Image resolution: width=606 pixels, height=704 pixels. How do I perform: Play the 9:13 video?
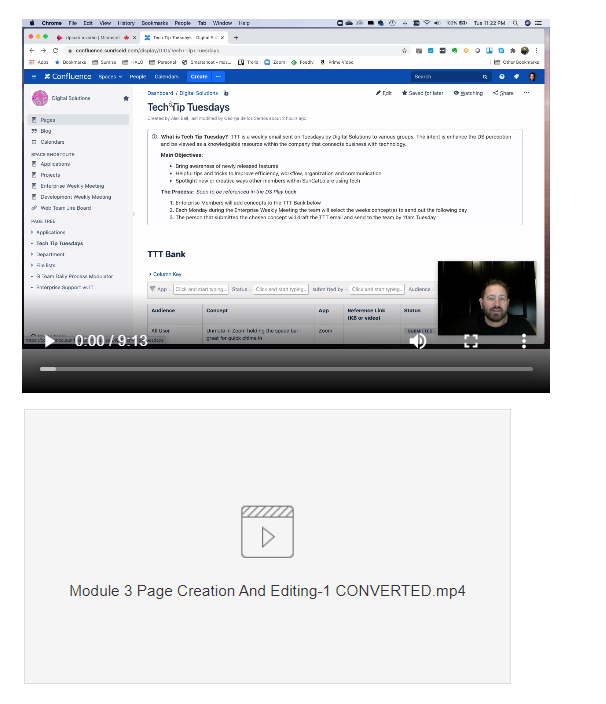point(50,341)
